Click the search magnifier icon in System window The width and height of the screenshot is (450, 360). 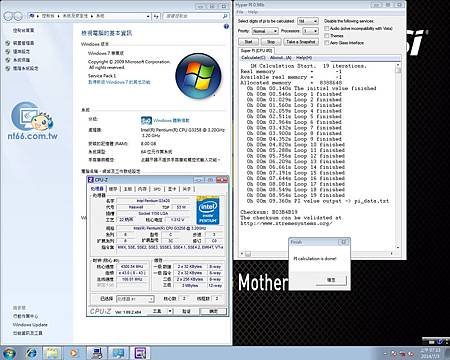point(225,16)
